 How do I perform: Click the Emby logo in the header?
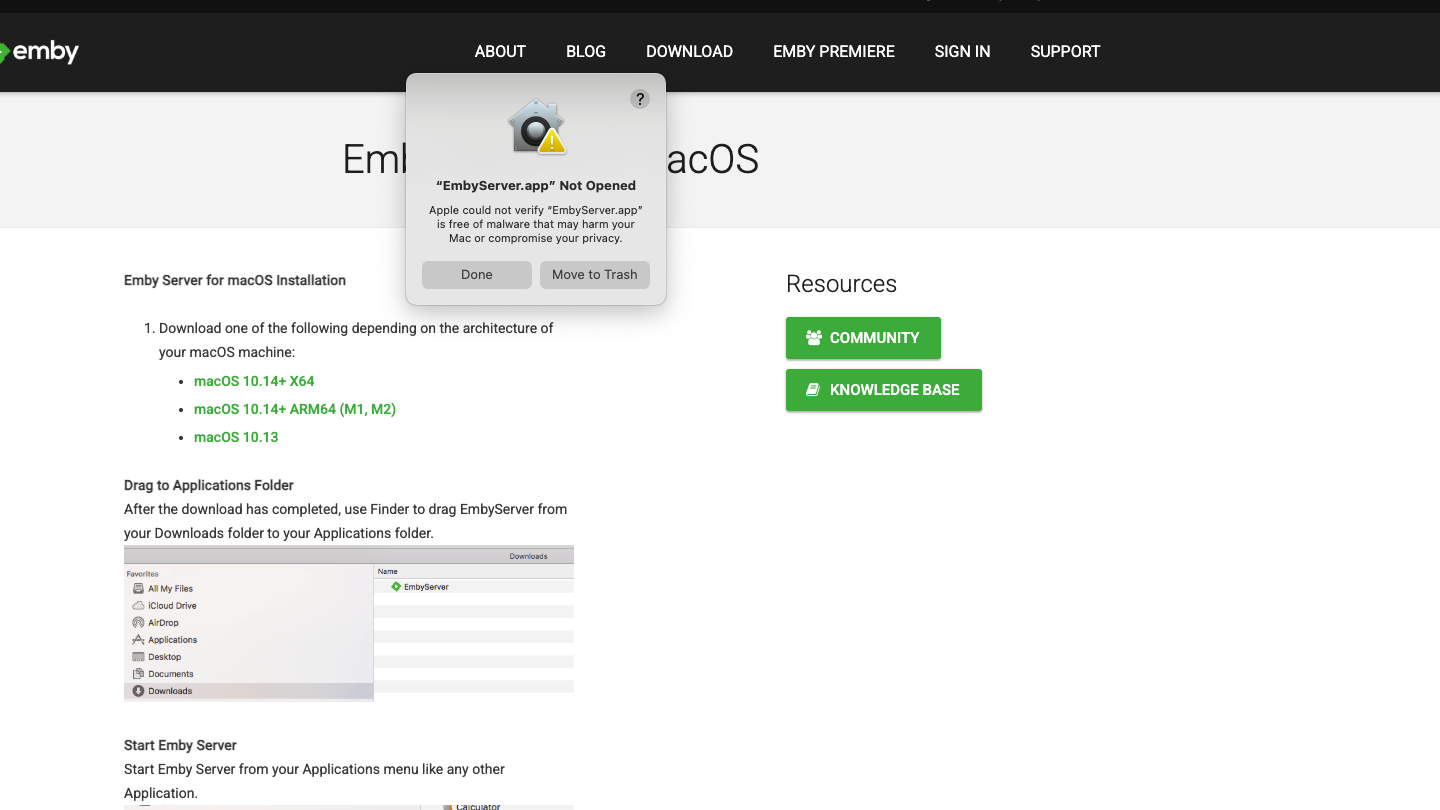[x=38, y=52]
